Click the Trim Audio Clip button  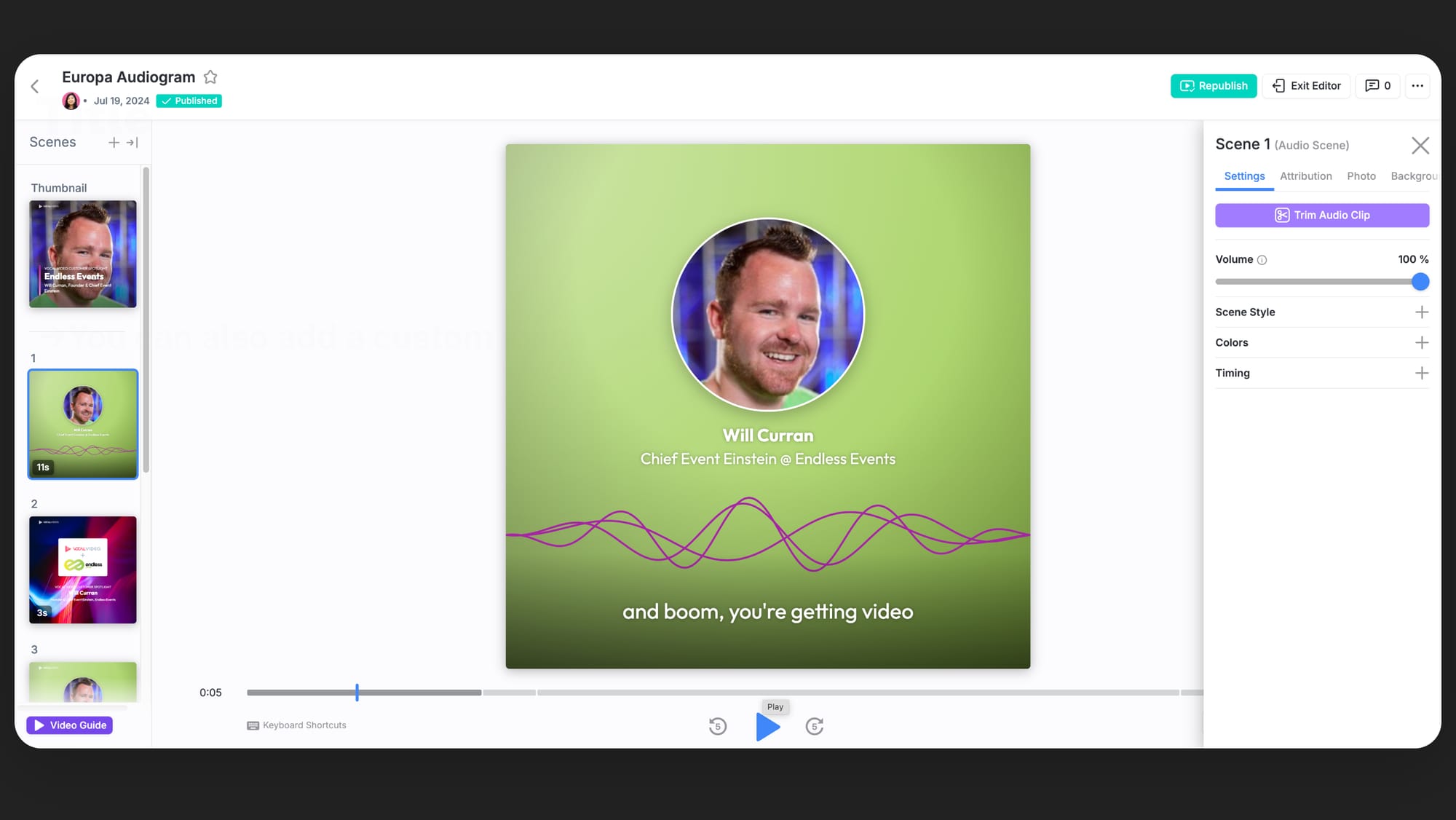(1321, 216)
